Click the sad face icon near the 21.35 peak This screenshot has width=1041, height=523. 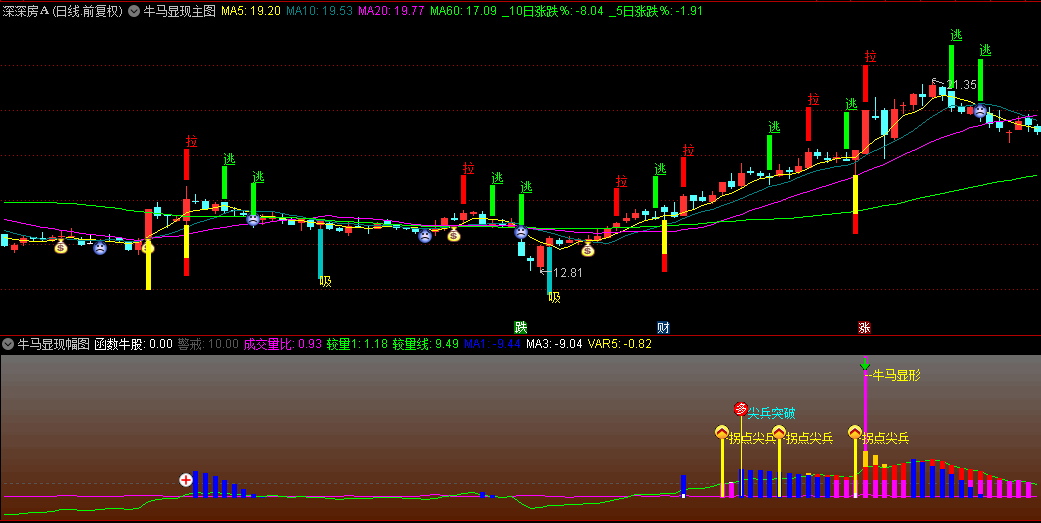point(980,112)
